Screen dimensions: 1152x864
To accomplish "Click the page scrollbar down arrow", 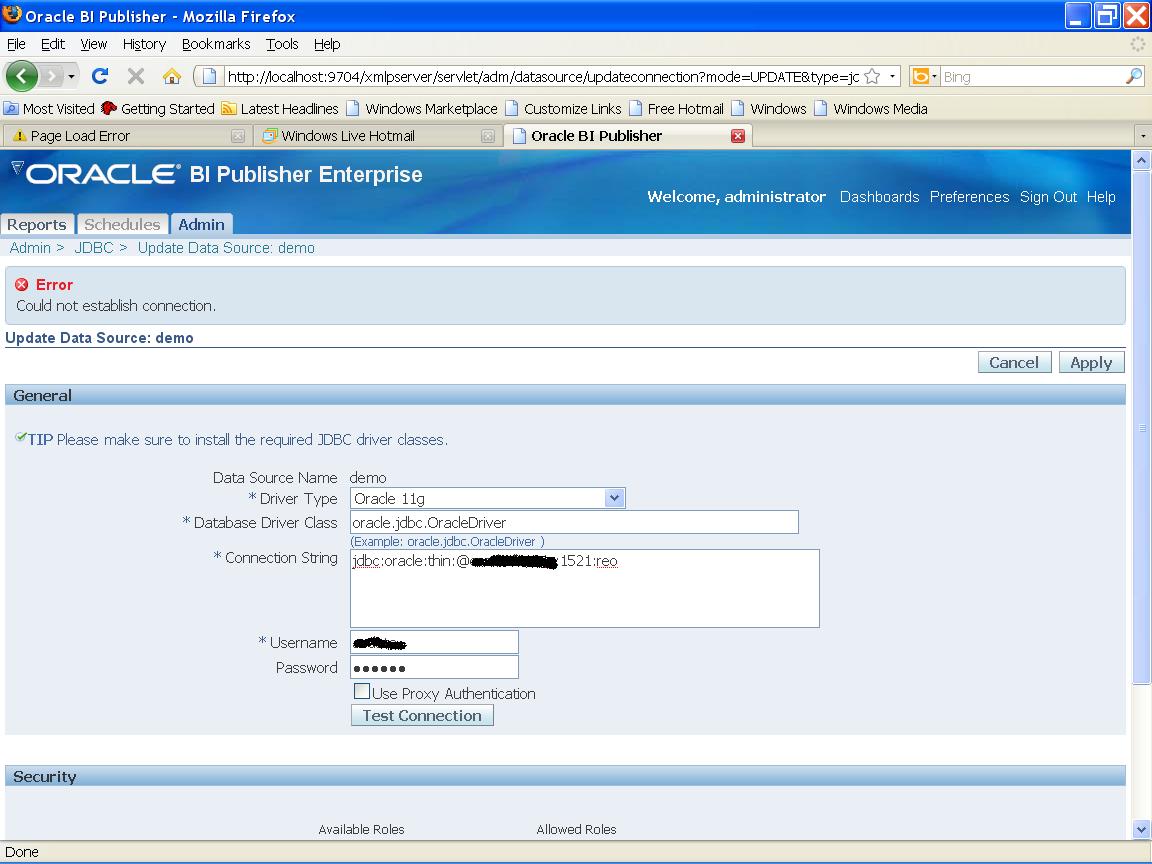I will coord(1141,829).
